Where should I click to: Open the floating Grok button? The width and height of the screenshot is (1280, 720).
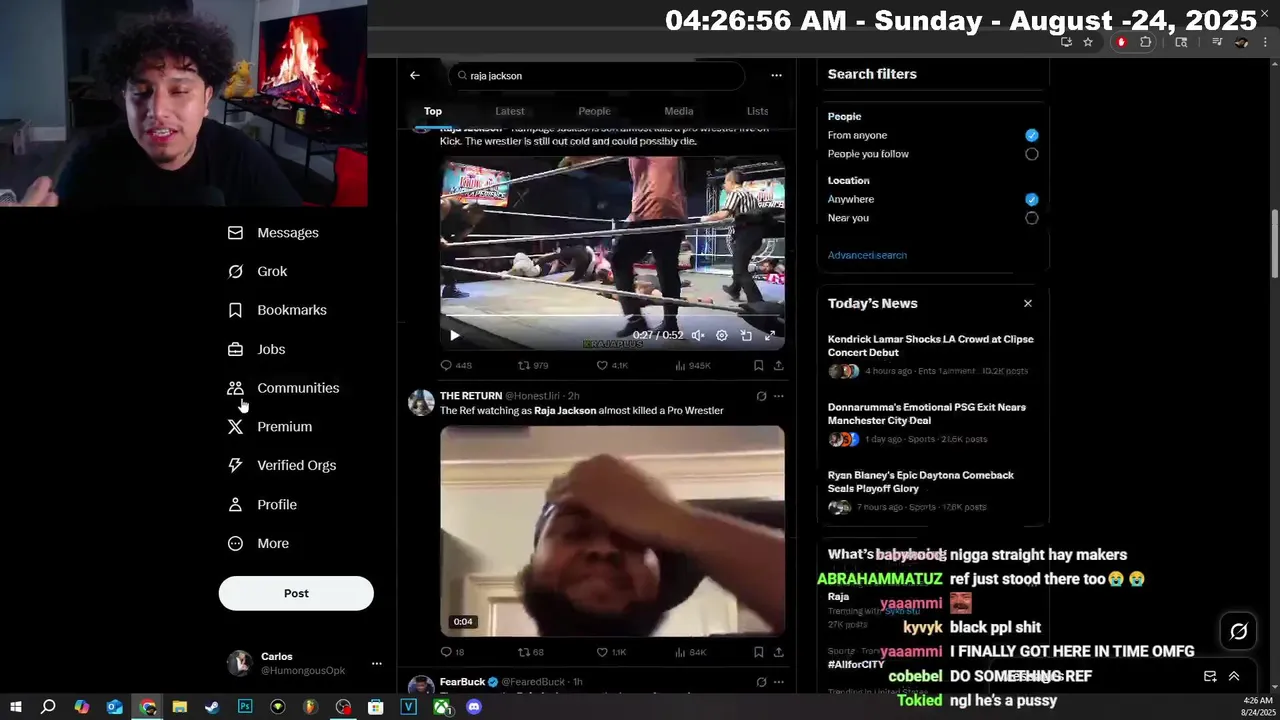[x=1238, y=631]
